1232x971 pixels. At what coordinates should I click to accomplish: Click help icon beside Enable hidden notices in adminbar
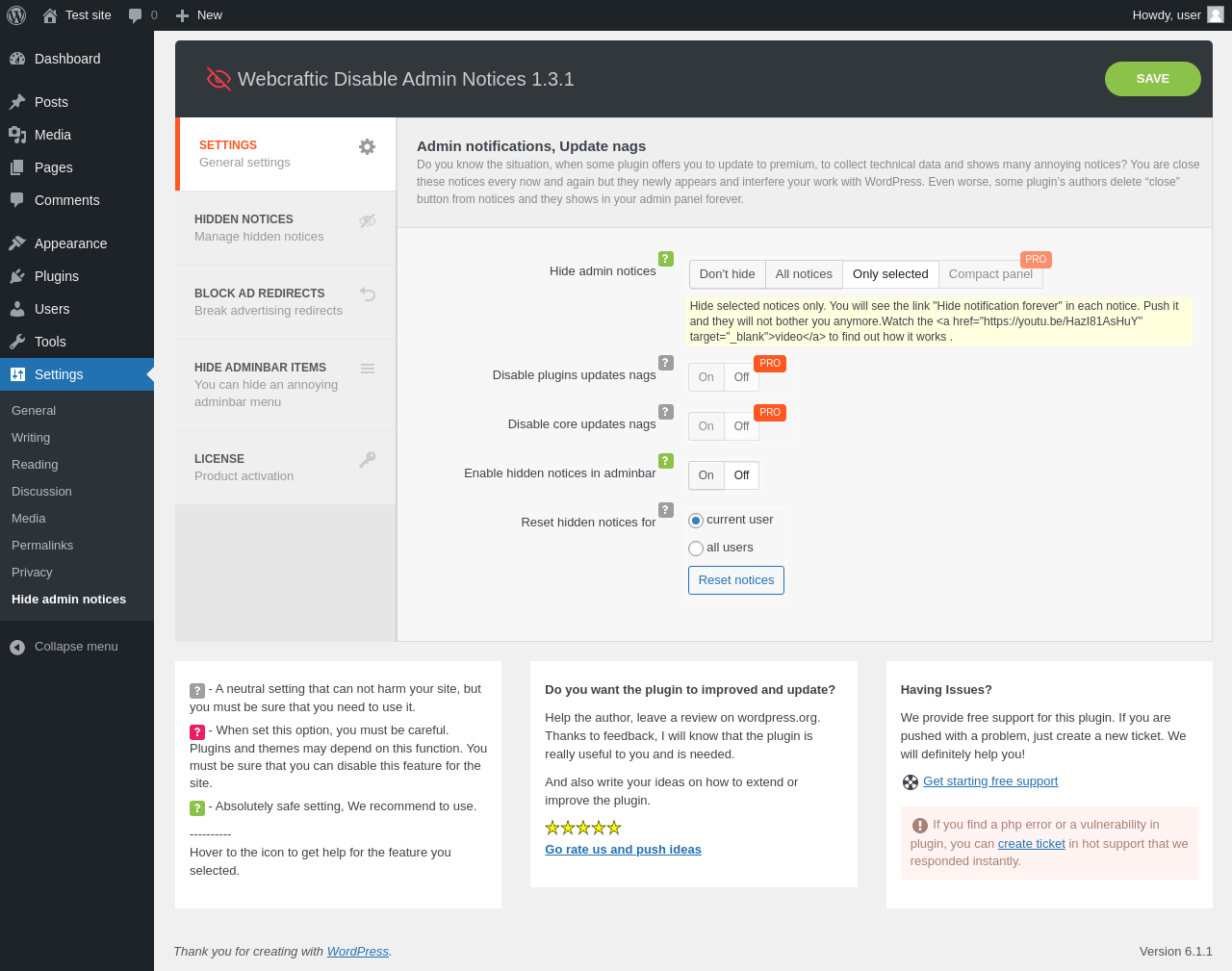(x=666, y=461)
